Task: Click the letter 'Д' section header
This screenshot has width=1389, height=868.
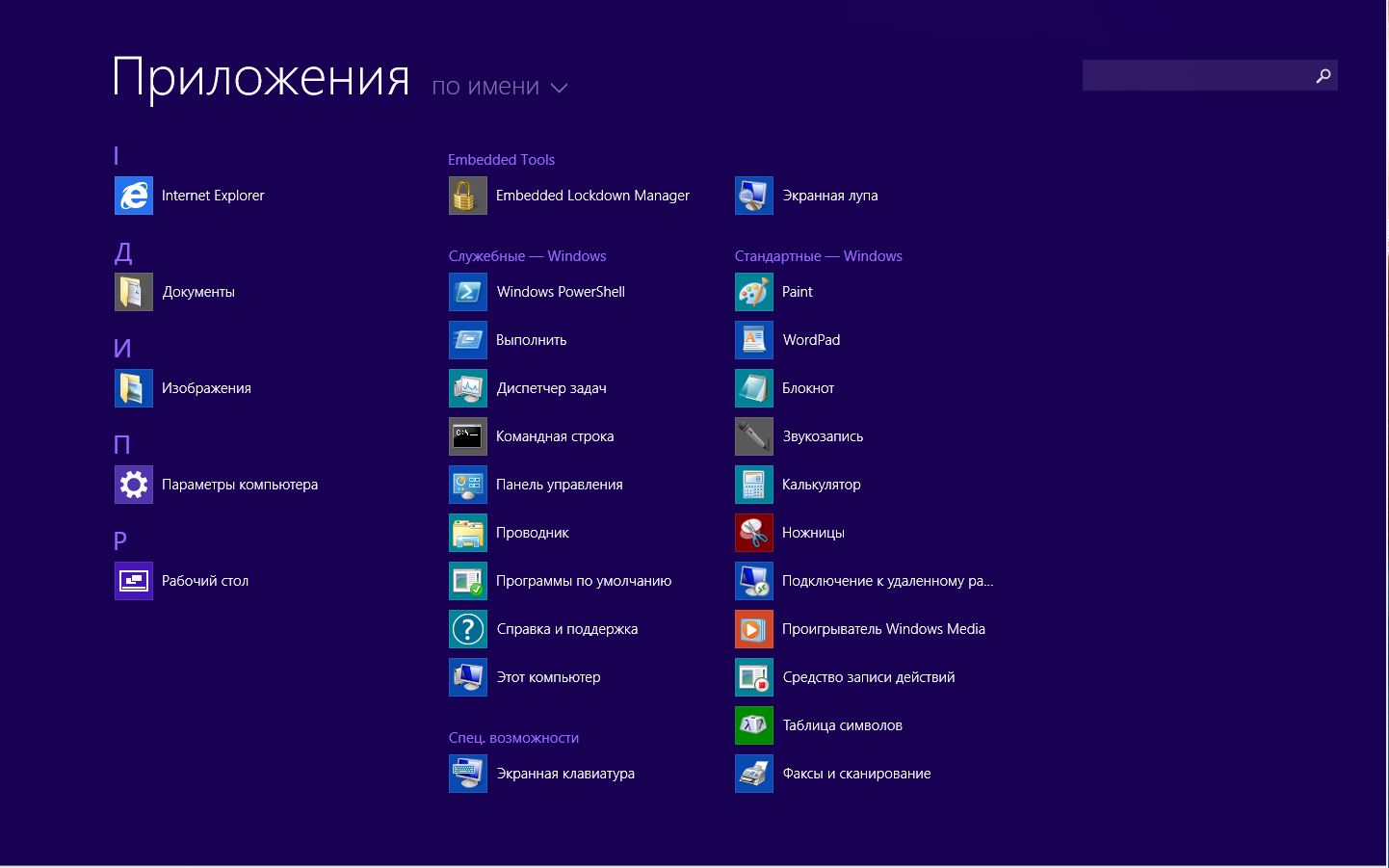Action: 123,252
